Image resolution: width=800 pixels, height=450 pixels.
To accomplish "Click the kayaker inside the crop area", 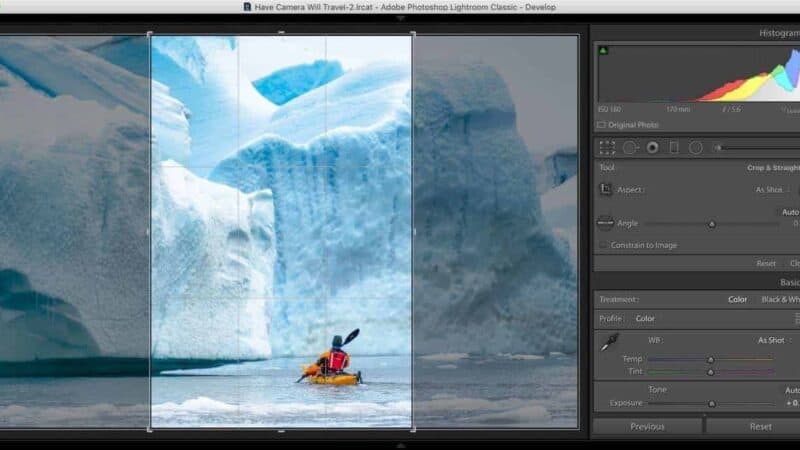I will (332, 359).
